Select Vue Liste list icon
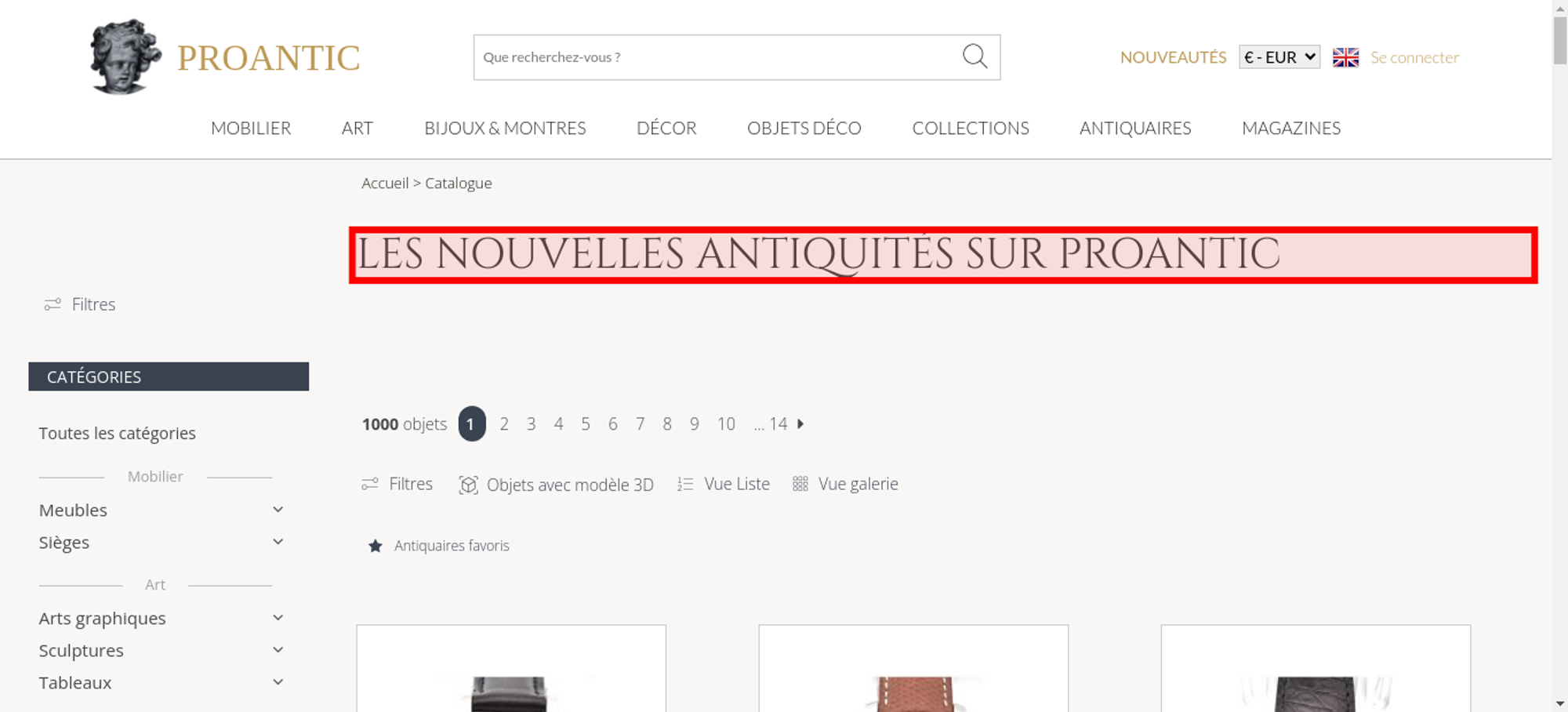Image resolution: width=1568 pixels, height=712 pixels. coord(685,485)
